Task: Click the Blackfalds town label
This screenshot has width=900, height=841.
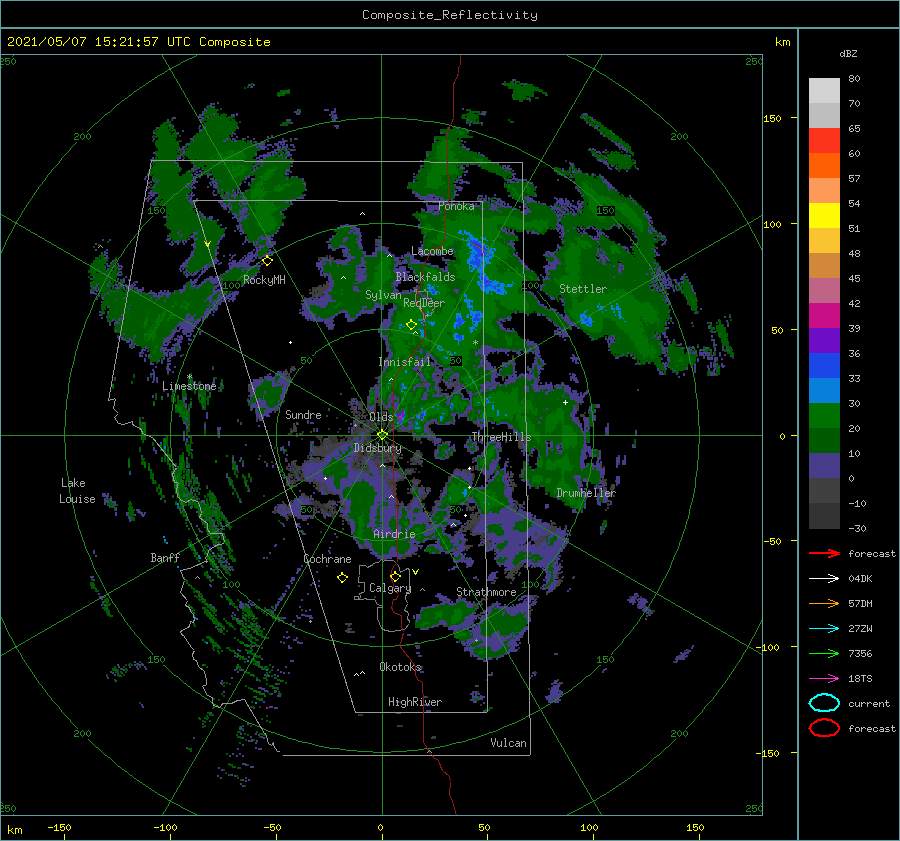Action: [425, 277]
